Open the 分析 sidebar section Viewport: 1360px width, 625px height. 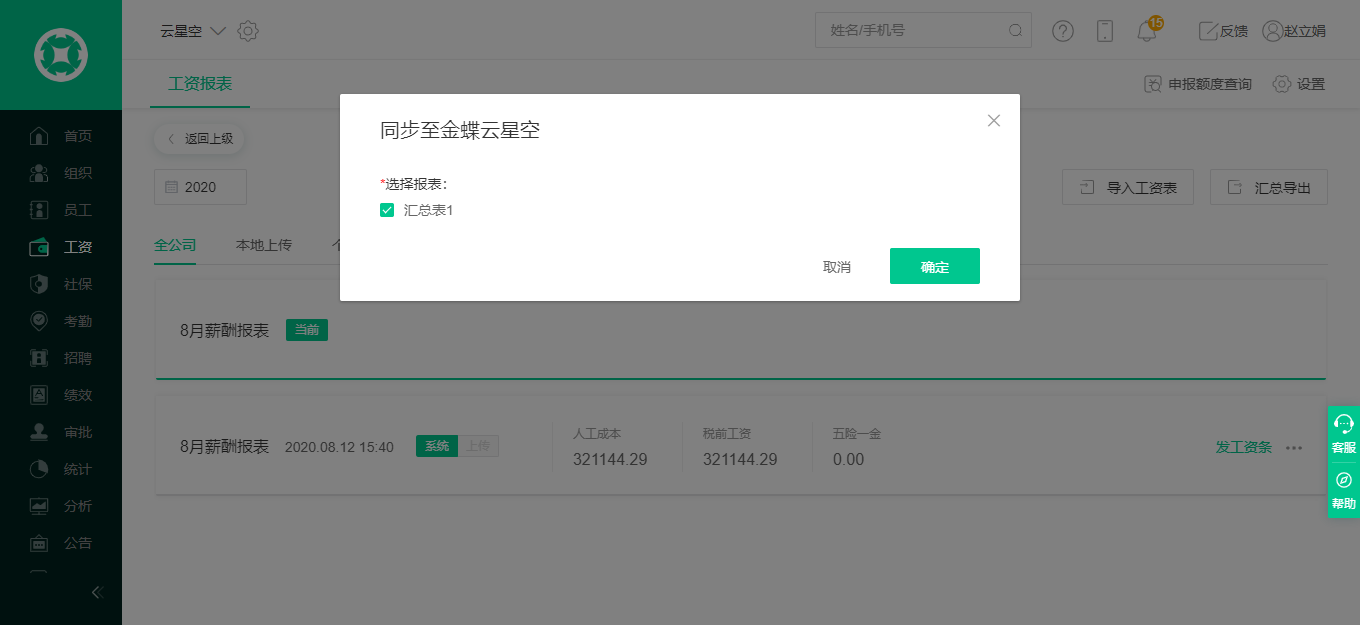pos(61,506)
